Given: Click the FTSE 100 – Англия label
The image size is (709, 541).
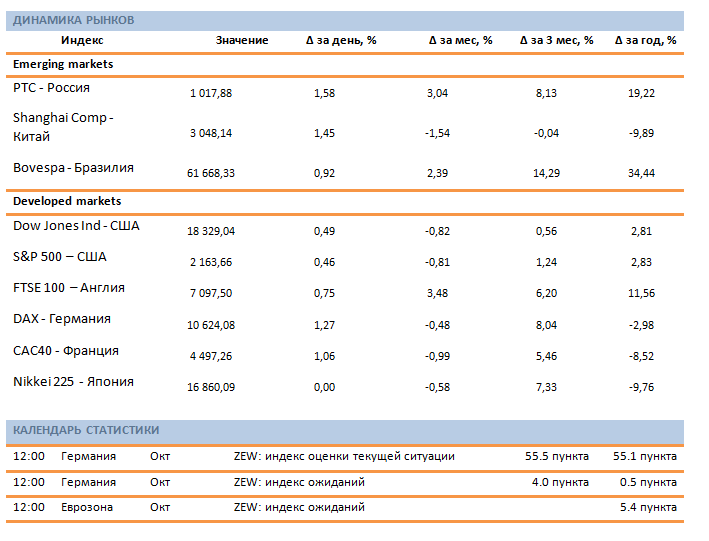Looking at the screenshot, I should (x=69, y=288).
